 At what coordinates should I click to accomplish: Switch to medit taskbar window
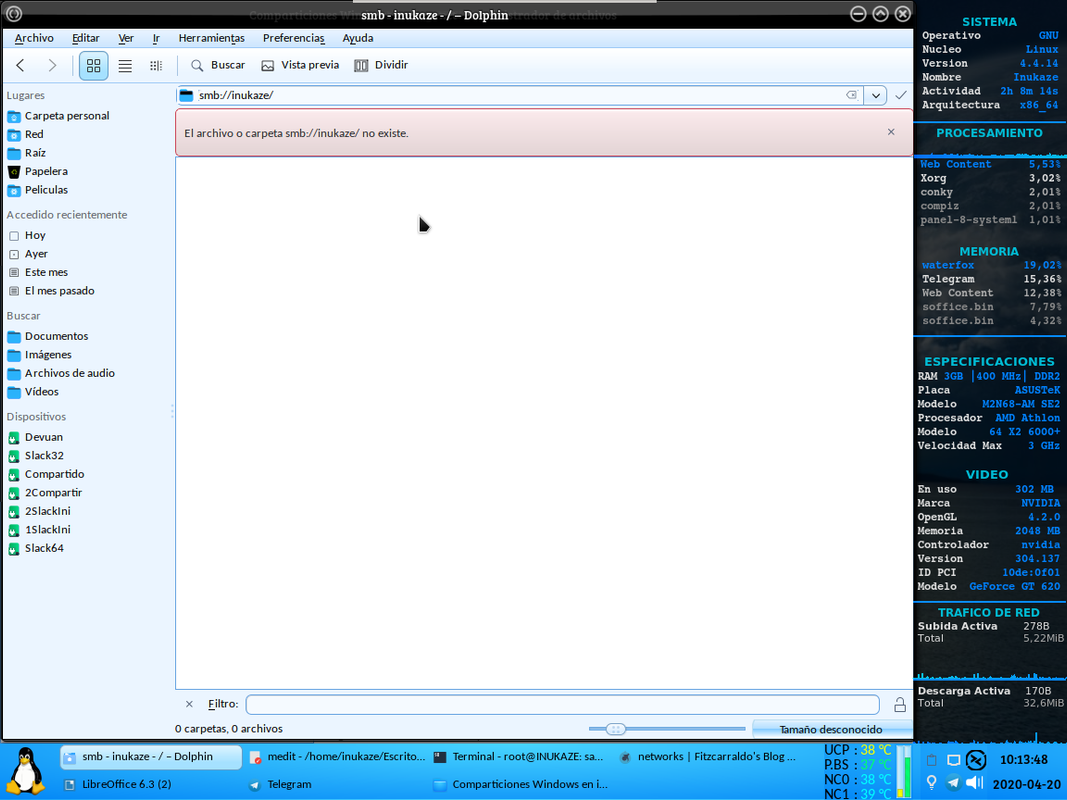tap(336, 756)
